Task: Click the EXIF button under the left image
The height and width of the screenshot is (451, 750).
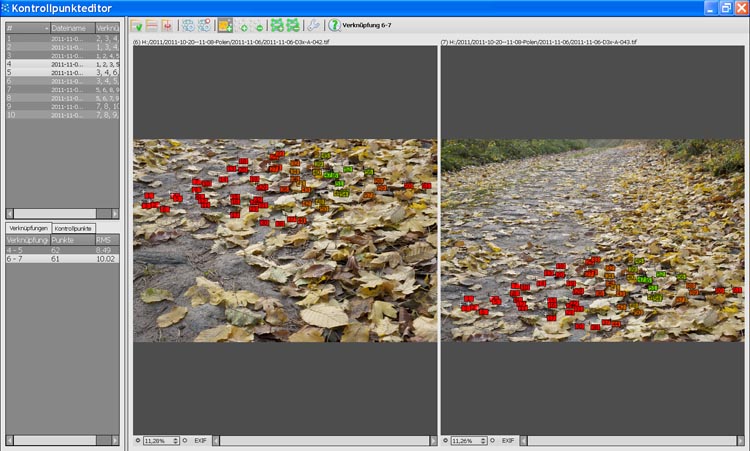Action: click(x=200, y=440)
